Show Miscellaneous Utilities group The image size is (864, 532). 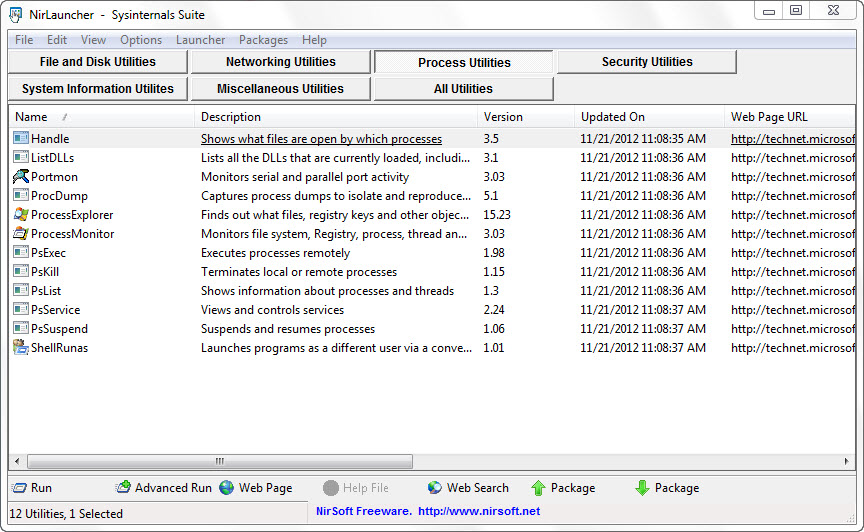coord(280,89)
